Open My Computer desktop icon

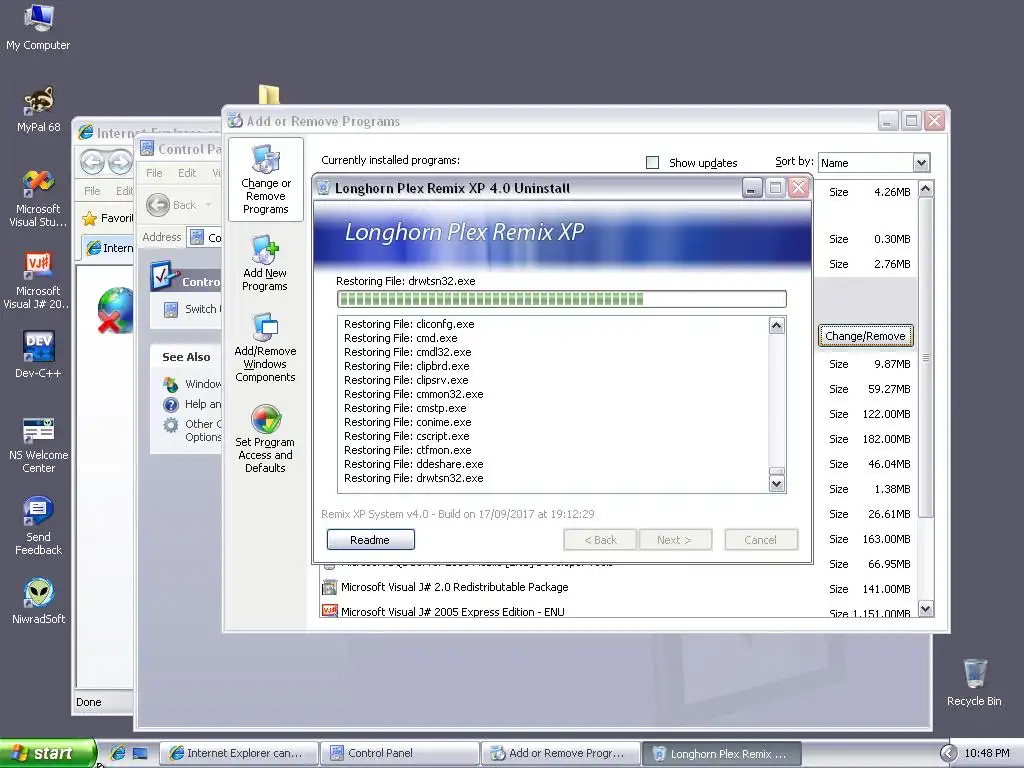[x=38, y=27]
